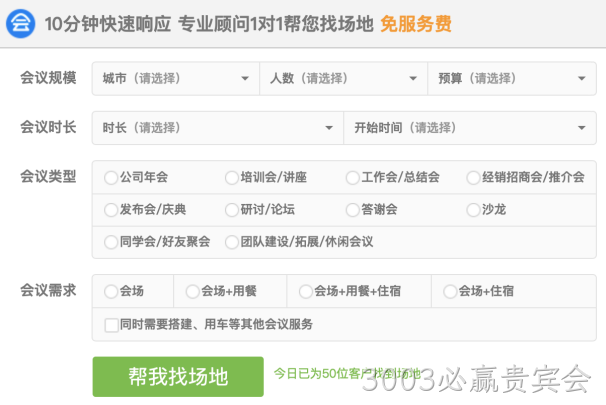This screenshot has height=405, width=606.
Task: Choose the 会场+住宿 requirement
Action: 450,291
